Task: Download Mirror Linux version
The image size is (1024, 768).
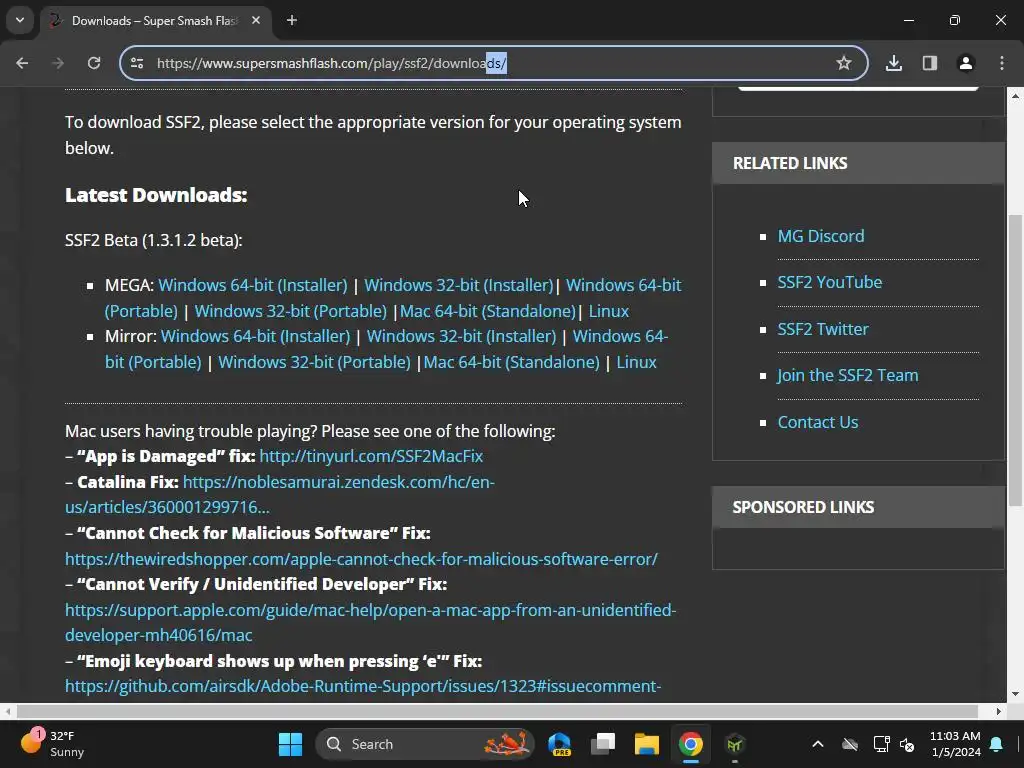Action: (637, 362)
